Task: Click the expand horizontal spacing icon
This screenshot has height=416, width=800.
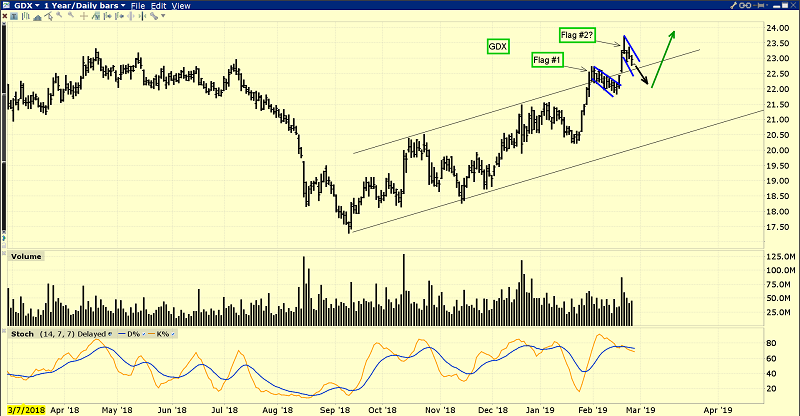Action: click(x=131, y=16)
